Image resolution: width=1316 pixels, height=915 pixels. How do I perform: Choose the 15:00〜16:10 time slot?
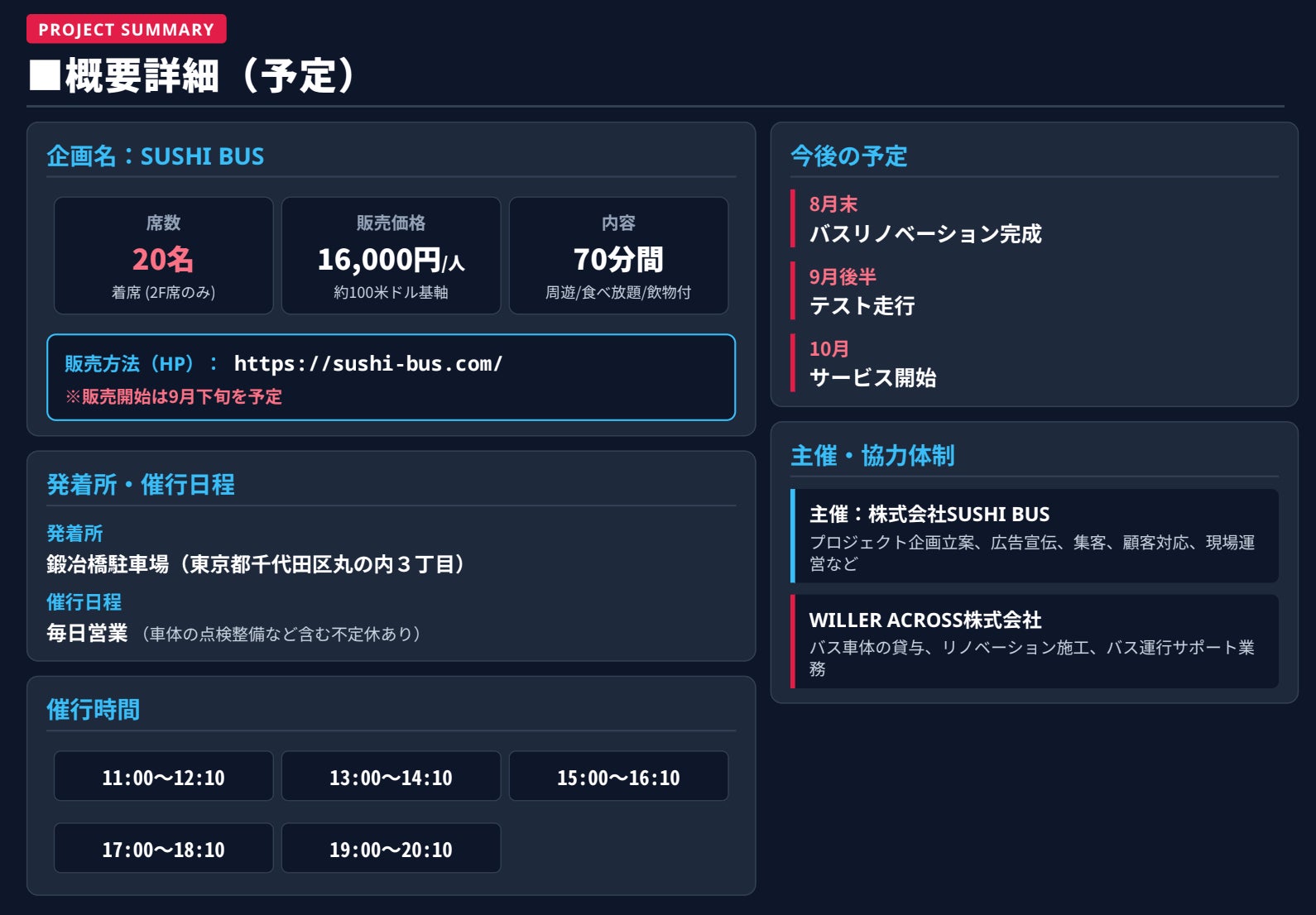618,776
